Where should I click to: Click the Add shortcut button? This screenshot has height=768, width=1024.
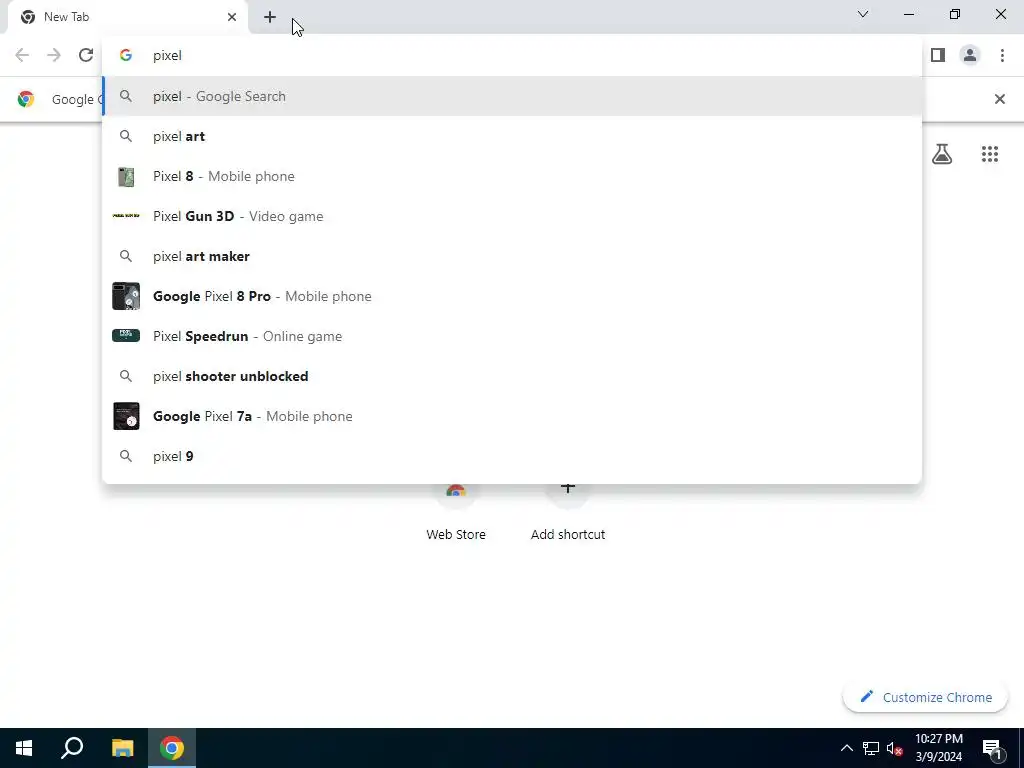tap(568, 513)
